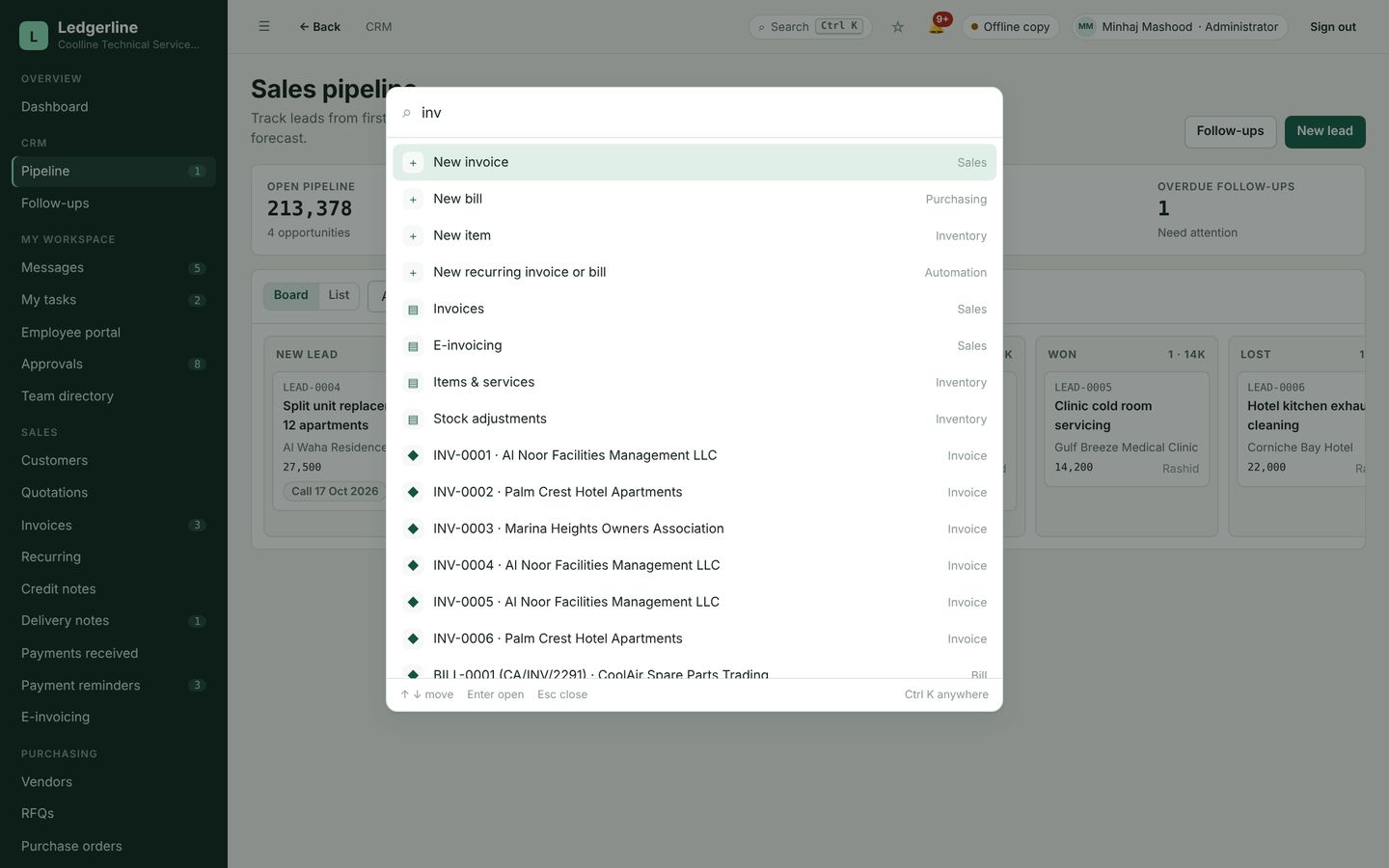Open sidebar Follow-ups under CRM

point(114,203)
